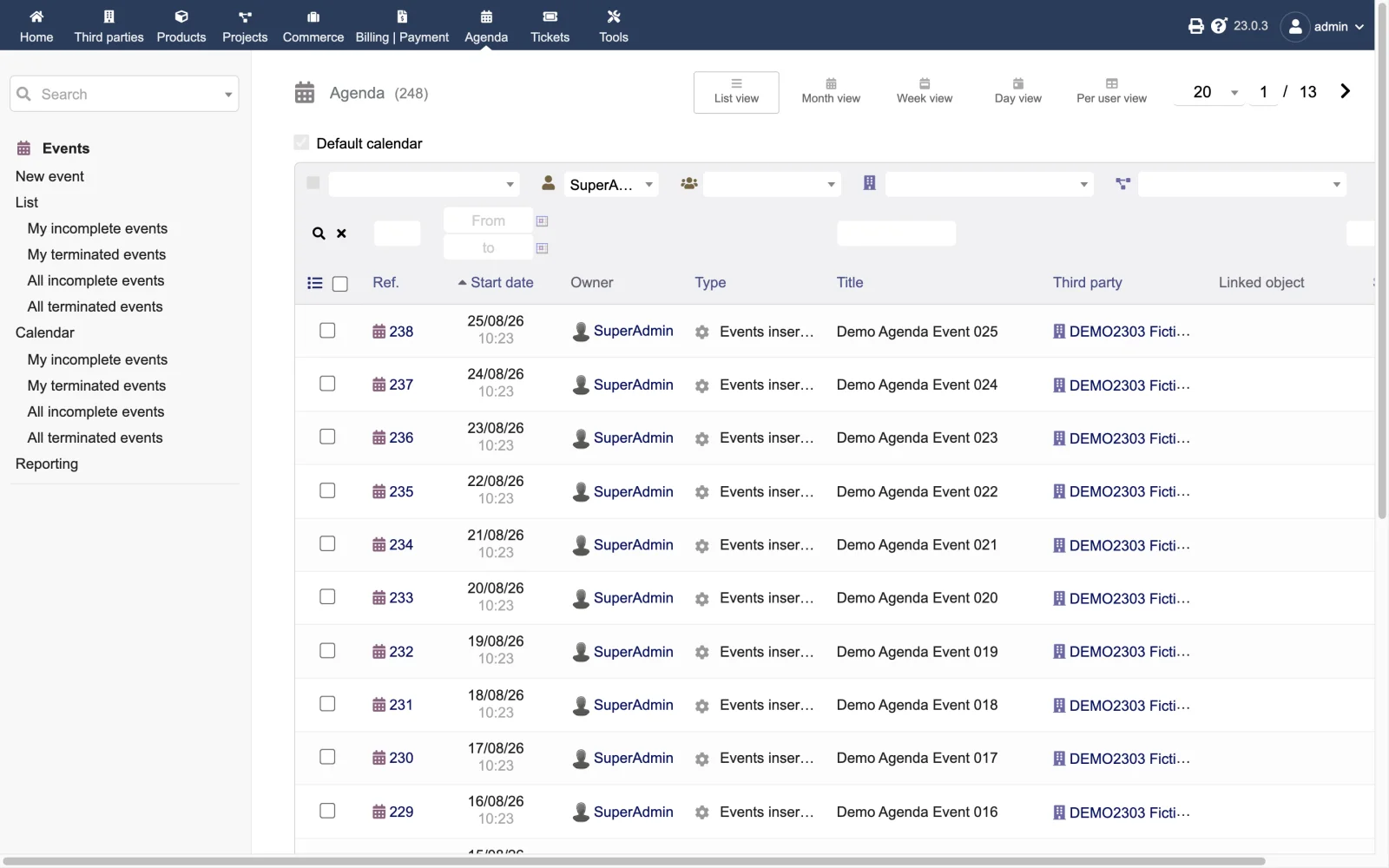
Task: Open the Commerce module
Action: 313,26
